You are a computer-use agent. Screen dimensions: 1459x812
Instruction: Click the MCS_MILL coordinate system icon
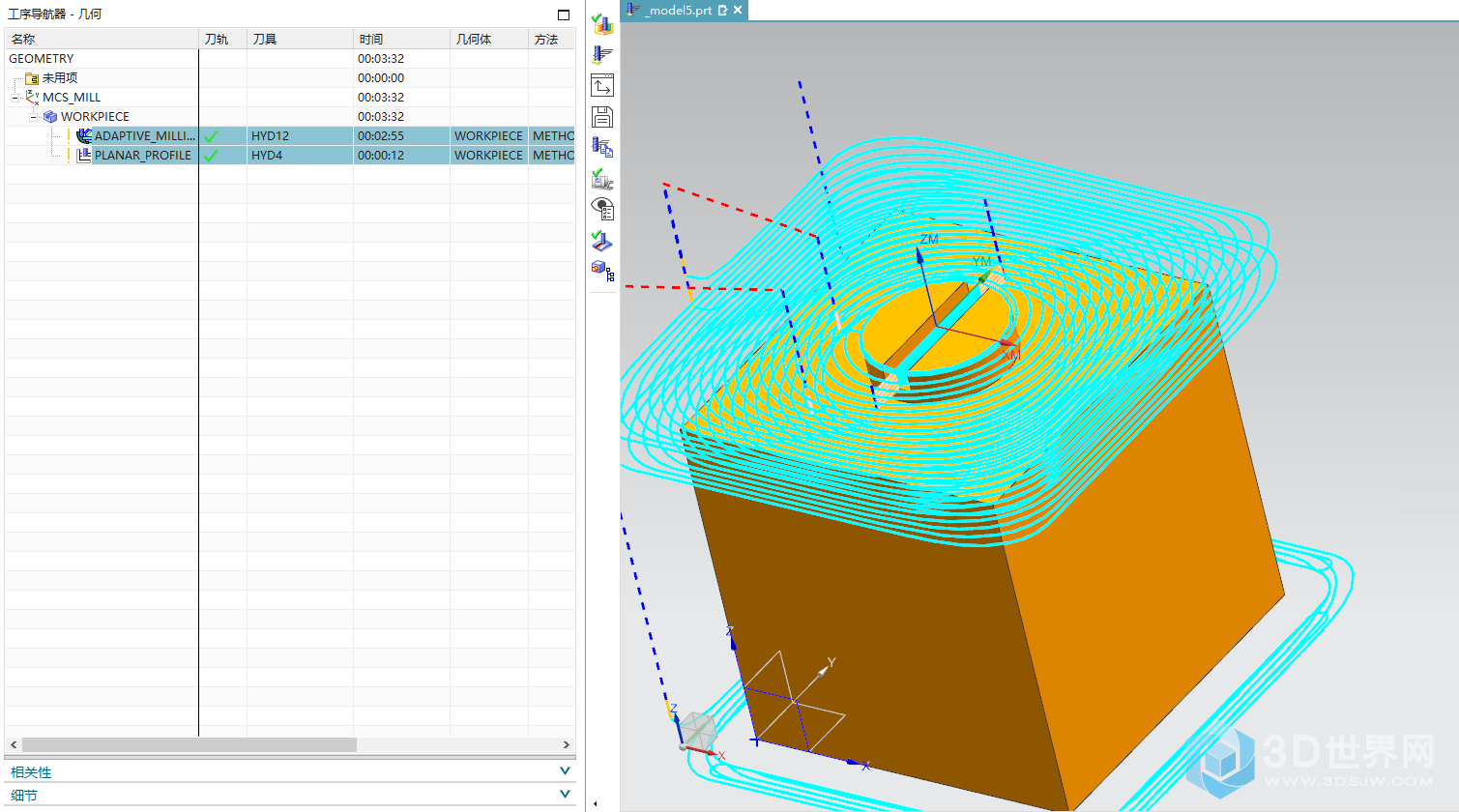pyautogui.click(x=33, y=97)
